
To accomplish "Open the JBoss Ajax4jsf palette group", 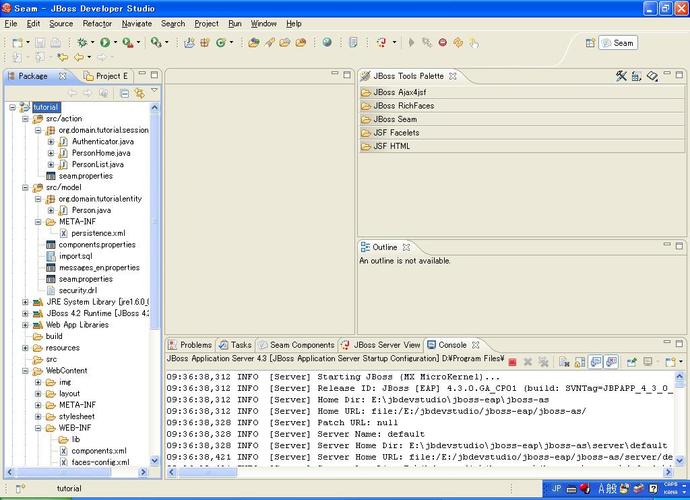I will (x=522, y=92).
